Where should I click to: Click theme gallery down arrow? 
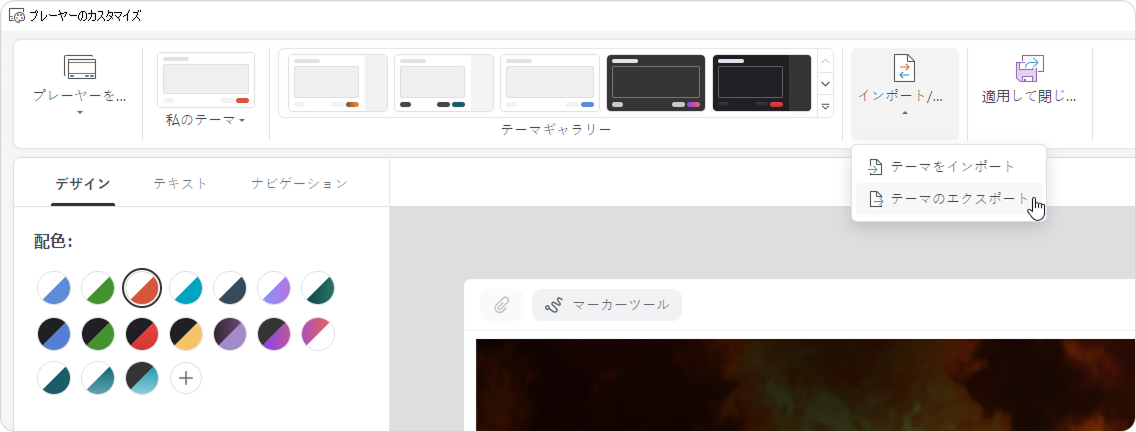pyautogui.click(x=825, y=83)
